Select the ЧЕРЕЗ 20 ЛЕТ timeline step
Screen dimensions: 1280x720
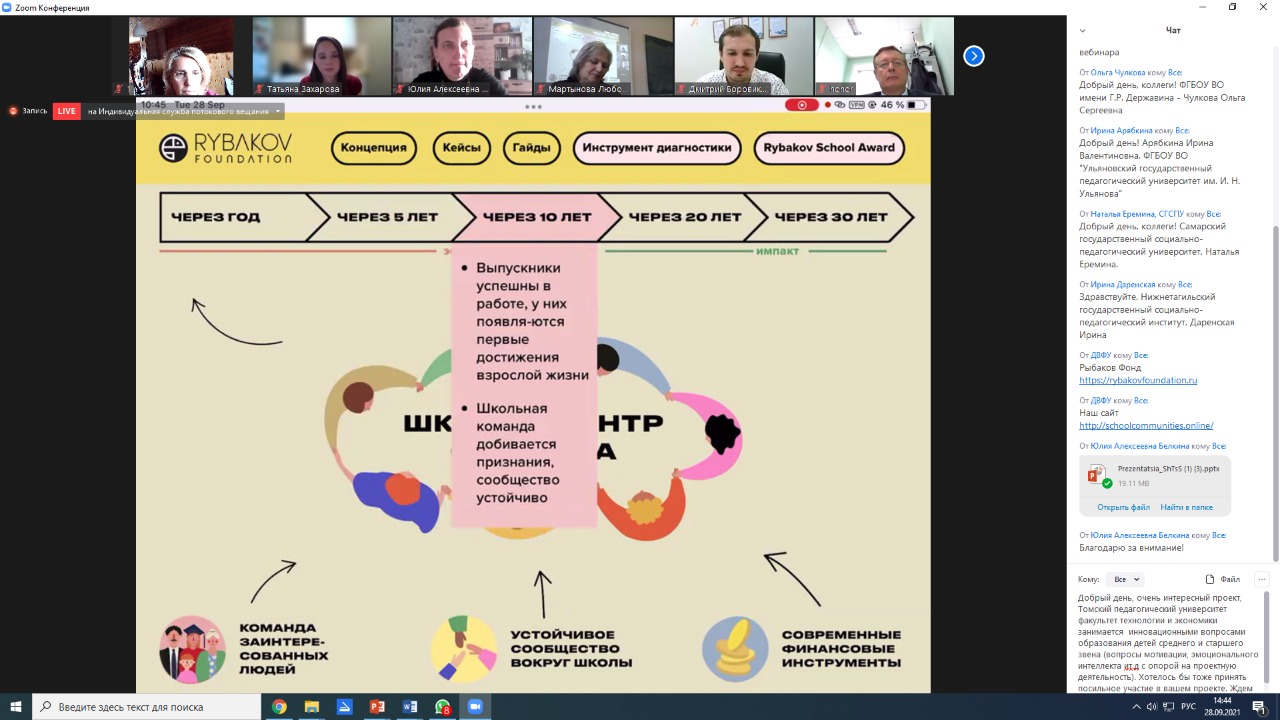(685, 217)
